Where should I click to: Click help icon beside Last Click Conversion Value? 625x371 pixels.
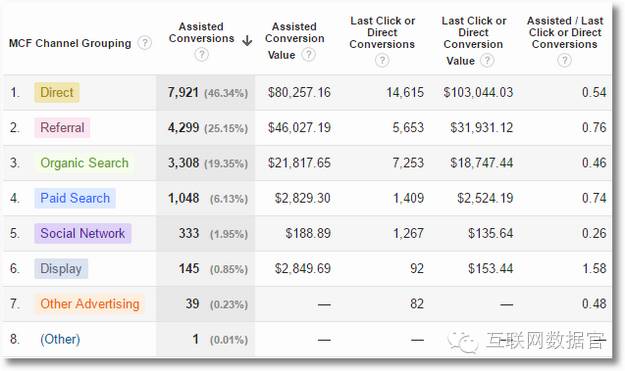tap(487, 61)
